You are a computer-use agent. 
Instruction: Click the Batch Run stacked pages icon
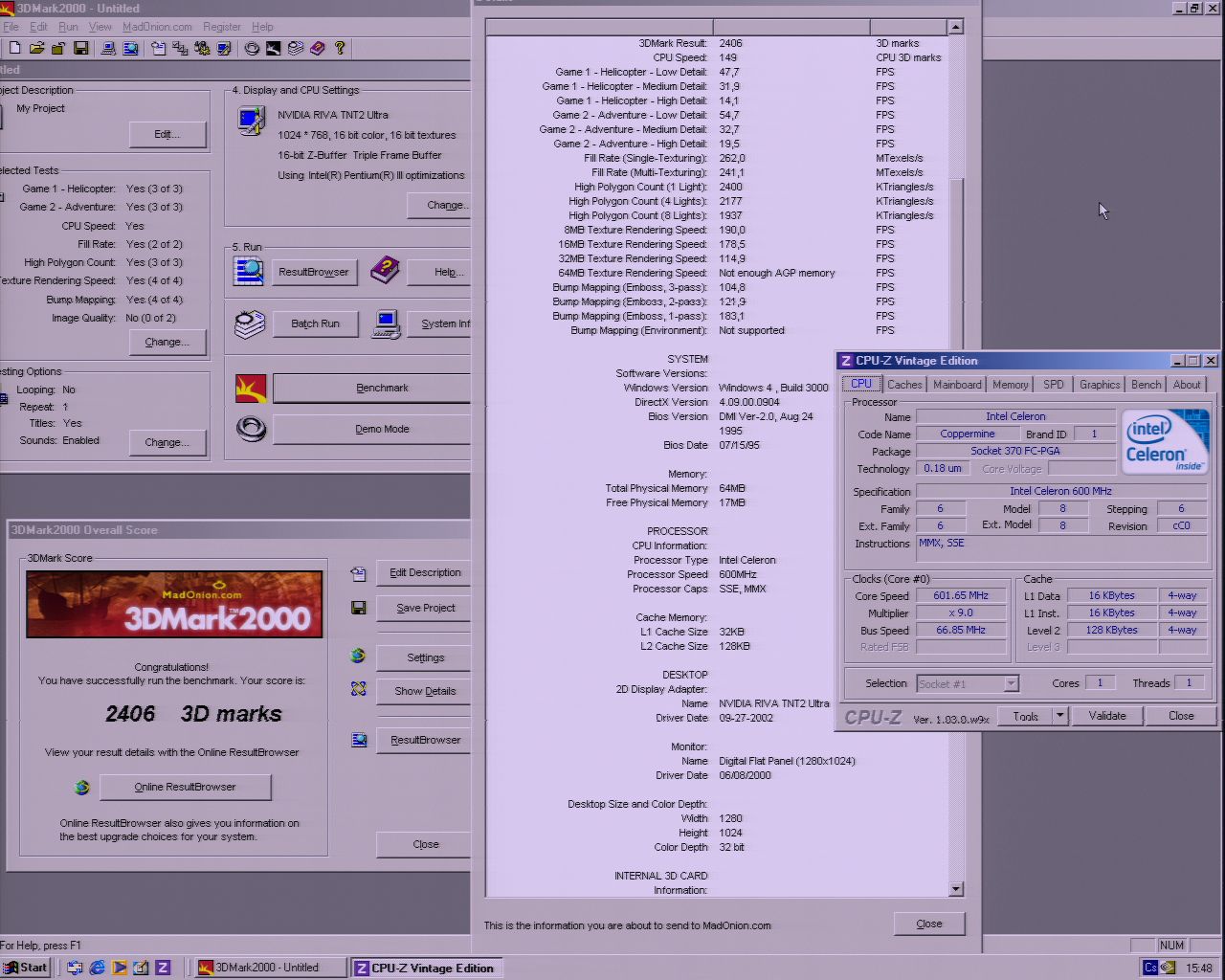(250, 324)
